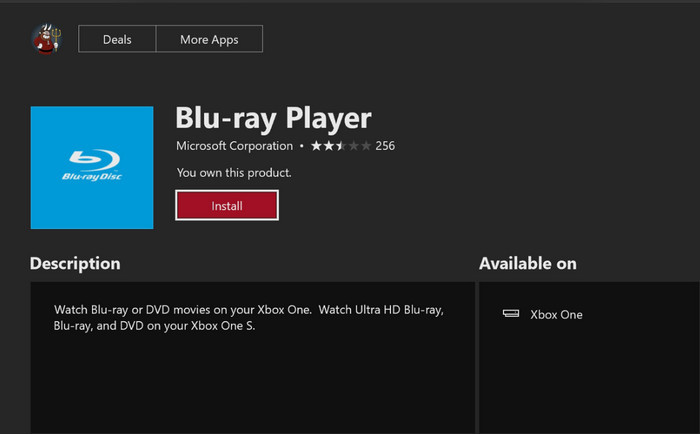Open the More Apps tab
The image size is (700, 434).
click(209, 39)
